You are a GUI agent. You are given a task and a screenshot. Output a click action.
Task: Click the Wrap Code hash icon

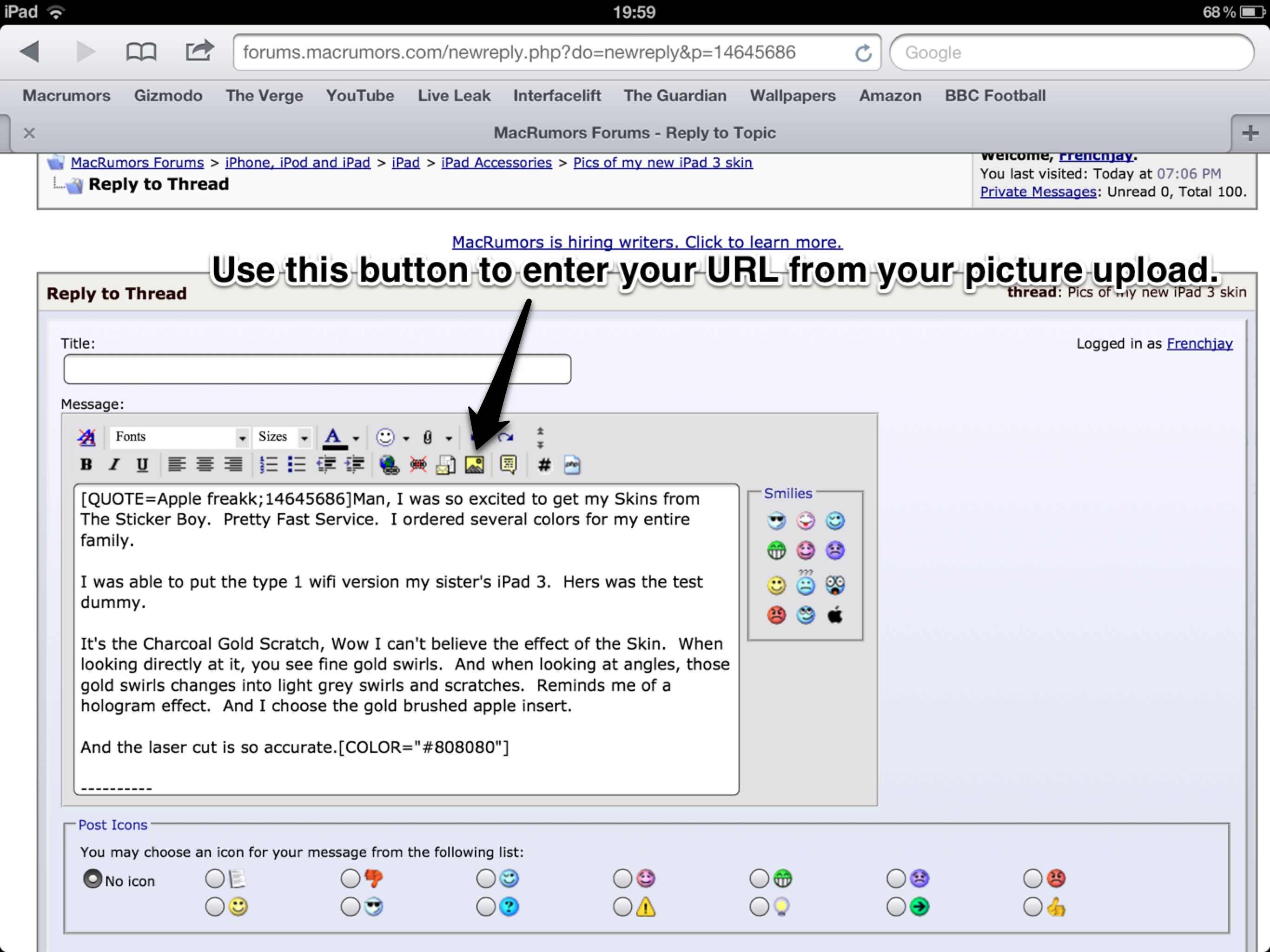(x=544, y=464)
